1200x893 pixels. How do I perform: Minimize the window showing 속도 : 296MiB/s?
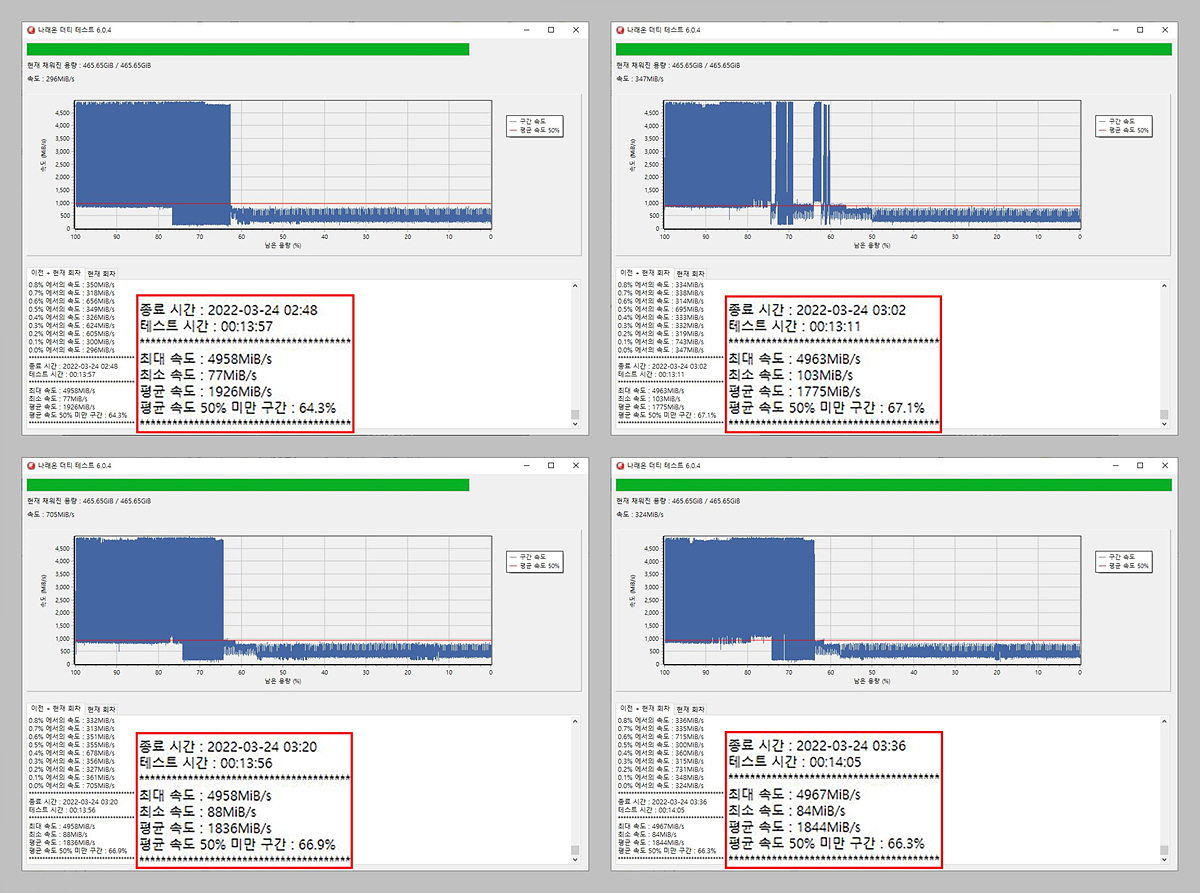point(527,30)
